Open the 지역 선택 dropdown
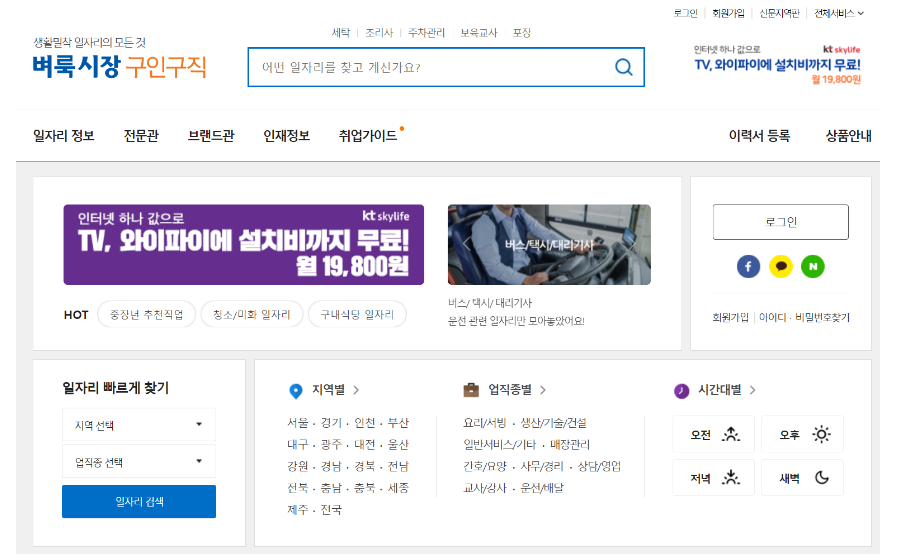The width and height of the screenshot is (907, 560). click(x=139, y=425)
